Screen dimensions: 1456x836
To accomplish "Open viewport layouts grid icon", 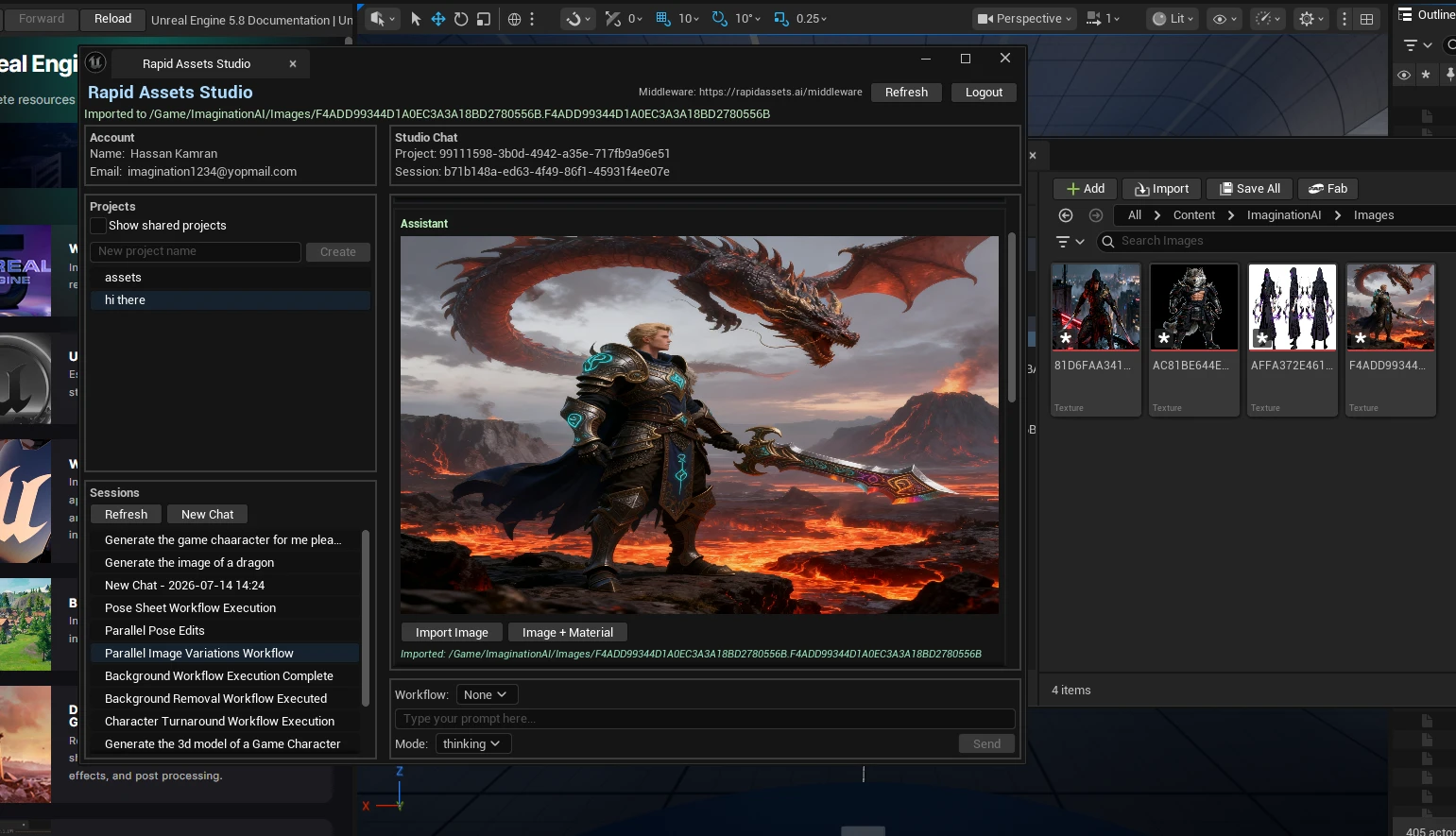I will pyautogui.click(x=1366, y=19).
